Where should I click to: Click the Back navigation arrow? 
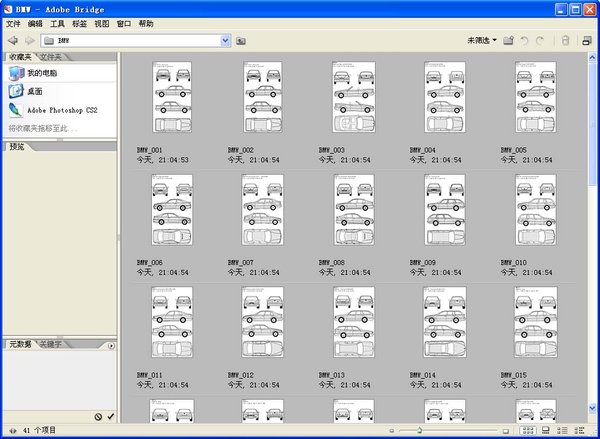point(12,40)
